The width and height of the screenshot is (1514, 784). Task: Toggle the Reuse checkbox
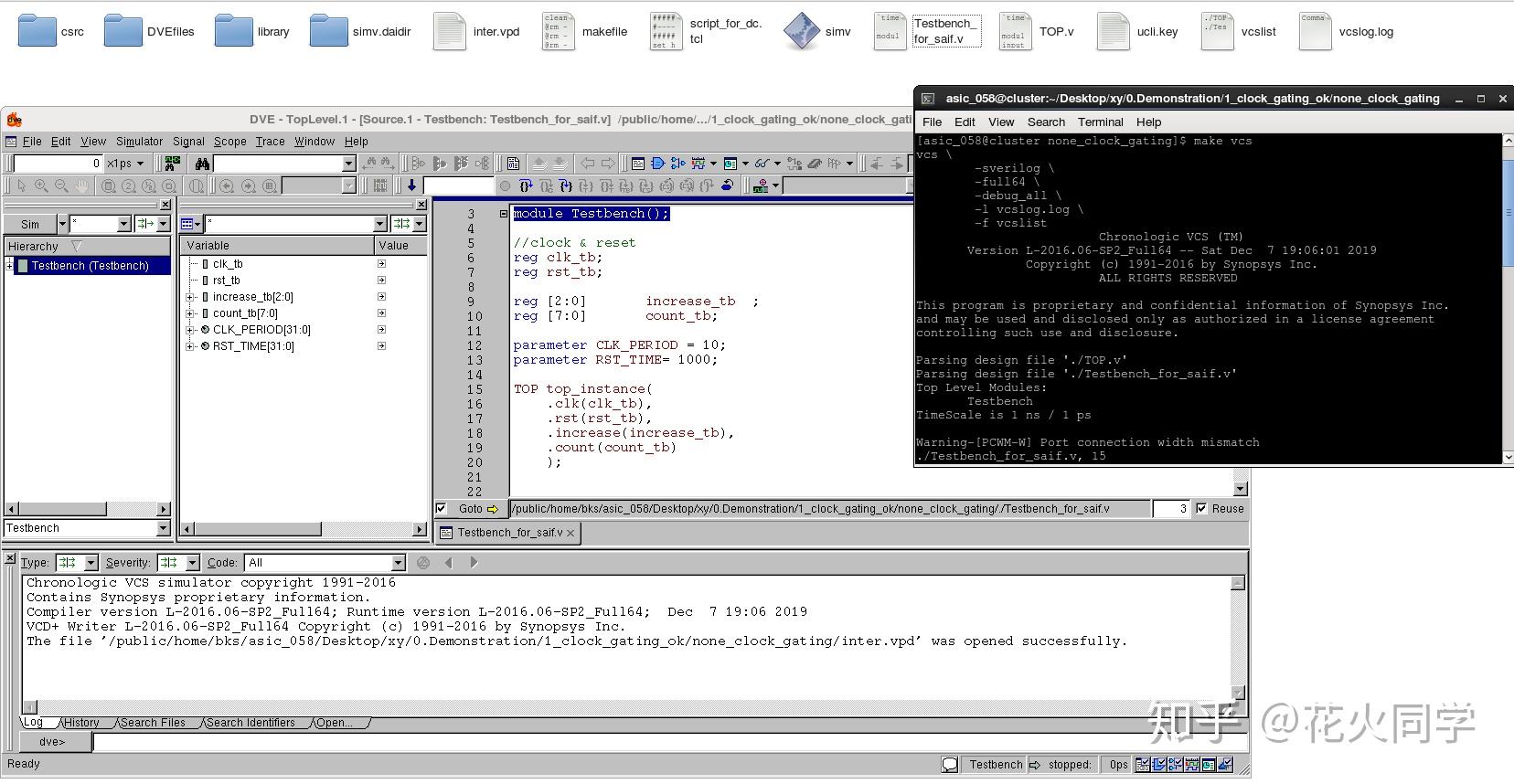(x=1201, y=509)
